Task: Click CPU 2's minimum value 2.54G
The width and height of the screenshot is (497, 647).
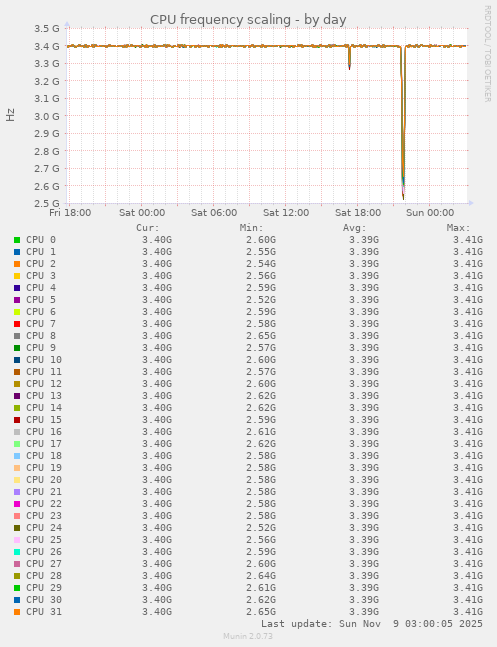Action: click(261, 264)
